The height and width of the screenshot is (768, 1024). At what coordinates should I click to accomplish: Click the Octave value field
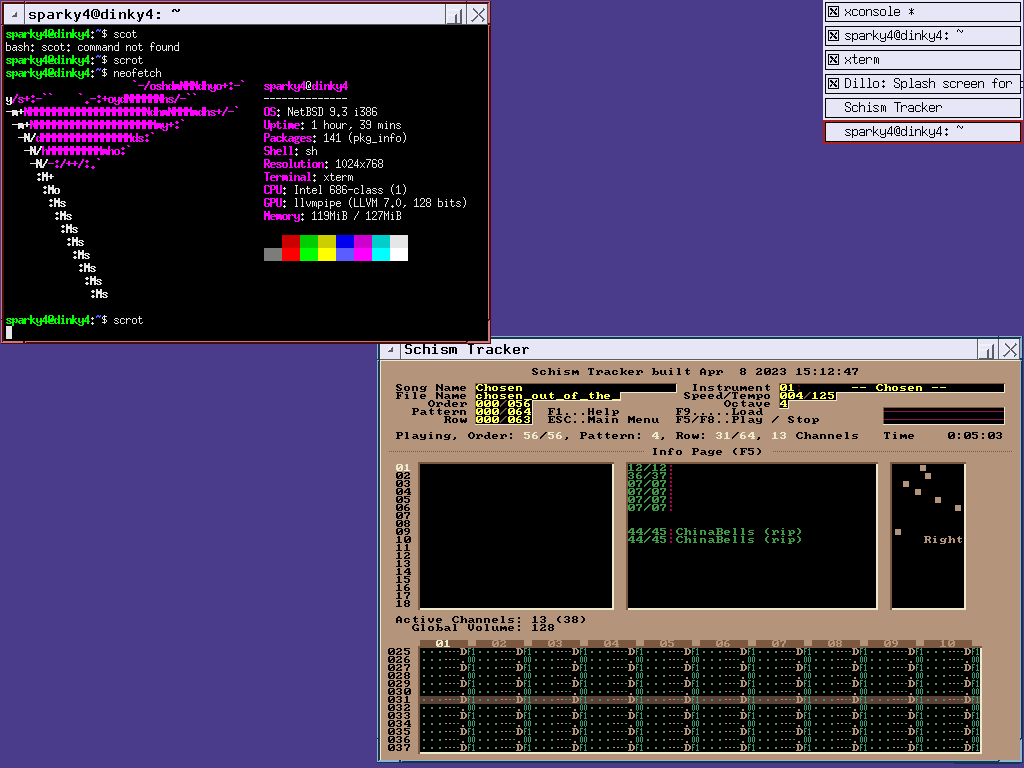[x=783, y=404]
